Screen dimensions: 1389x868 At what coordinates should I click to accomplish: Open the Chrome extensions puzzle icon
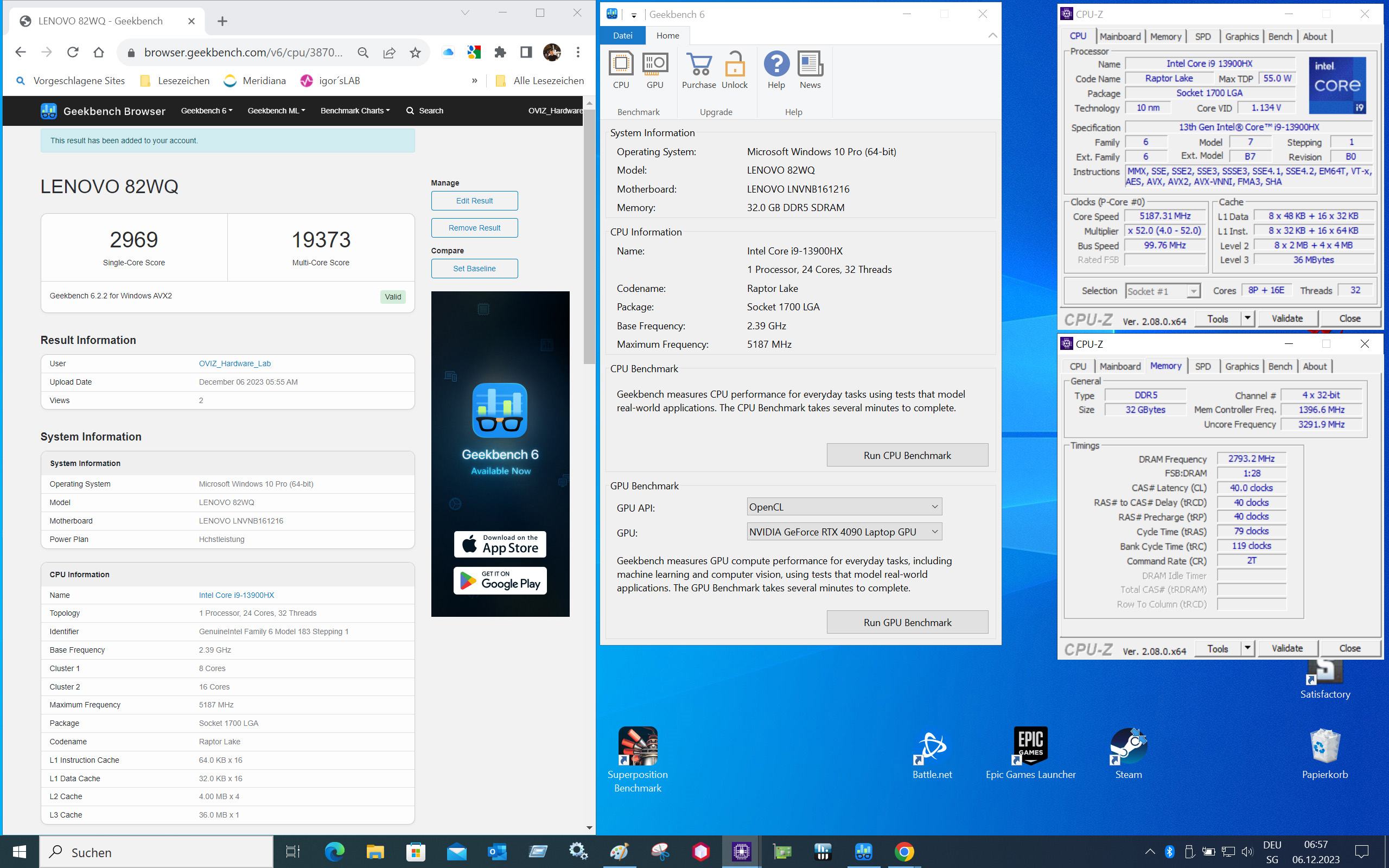click(500, 52)
